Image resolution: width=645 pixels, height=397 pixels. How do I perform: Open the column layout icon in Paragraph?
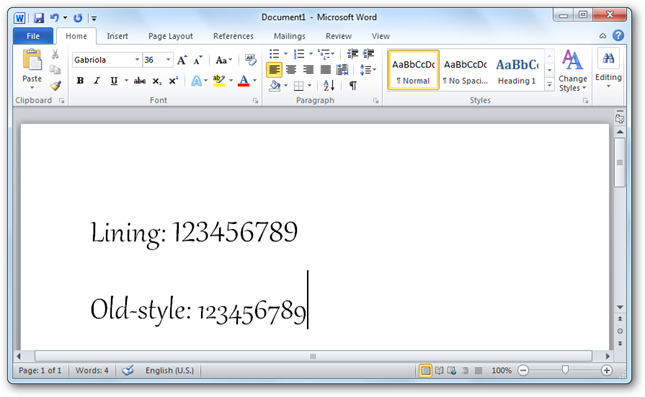[x=342, y=70]
